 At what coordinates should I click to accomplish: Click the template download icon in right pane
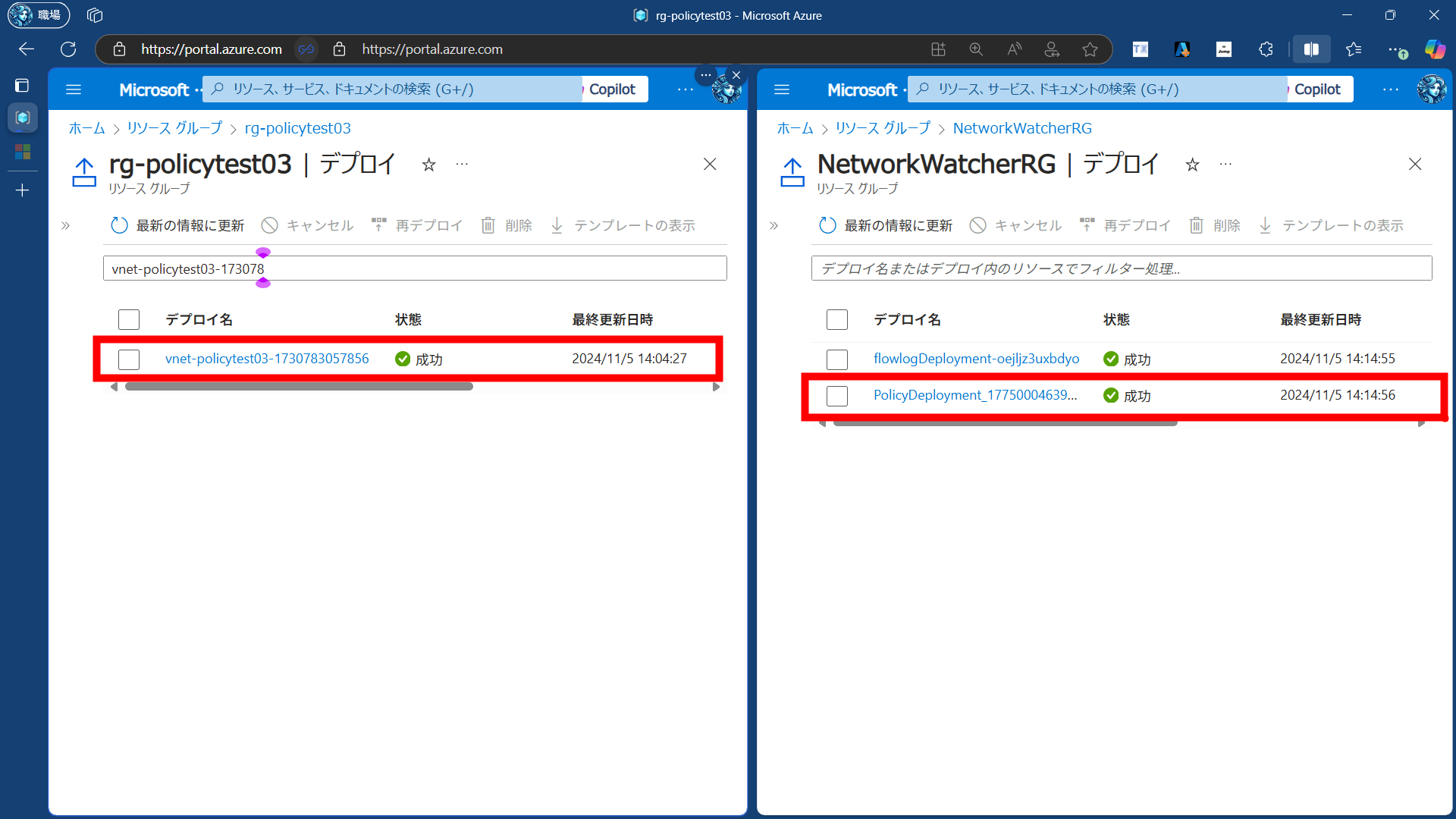[x=1265, y=225]
